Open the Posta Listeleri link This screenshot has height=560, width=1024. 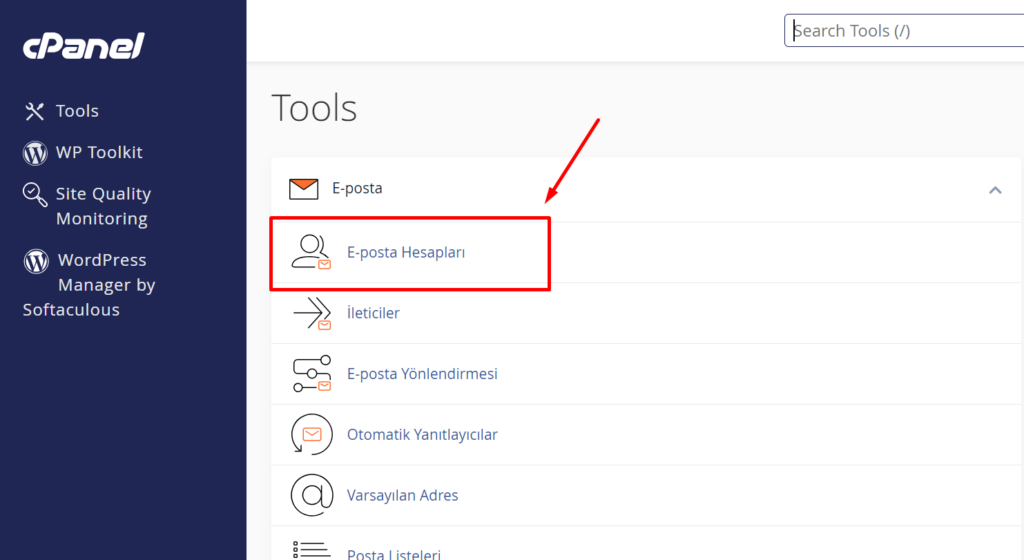tap(394, 554)
